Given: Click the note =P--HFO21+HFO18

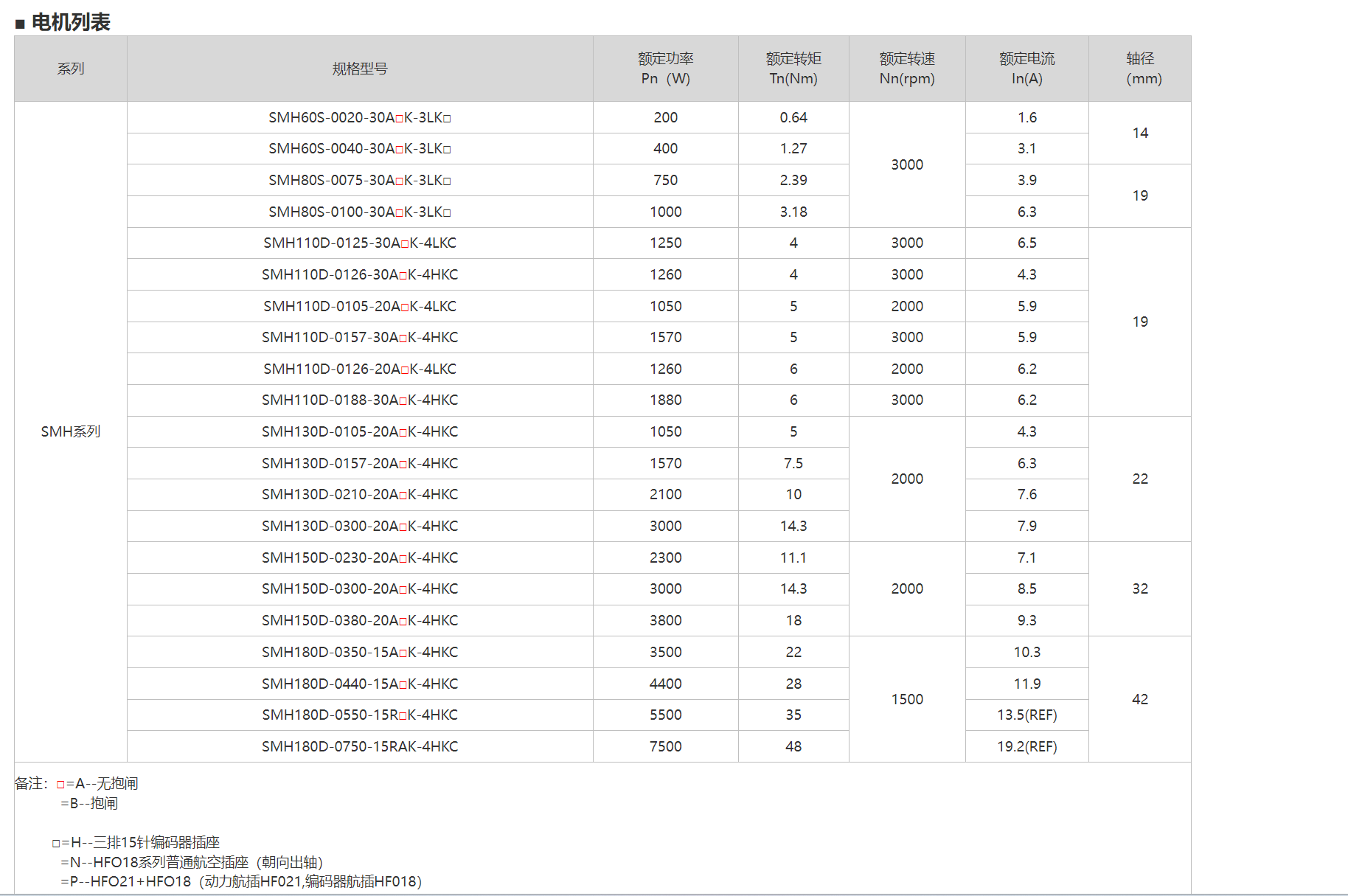Looking at the screenshot, I should pyautogui.click(x=241, y=881).
